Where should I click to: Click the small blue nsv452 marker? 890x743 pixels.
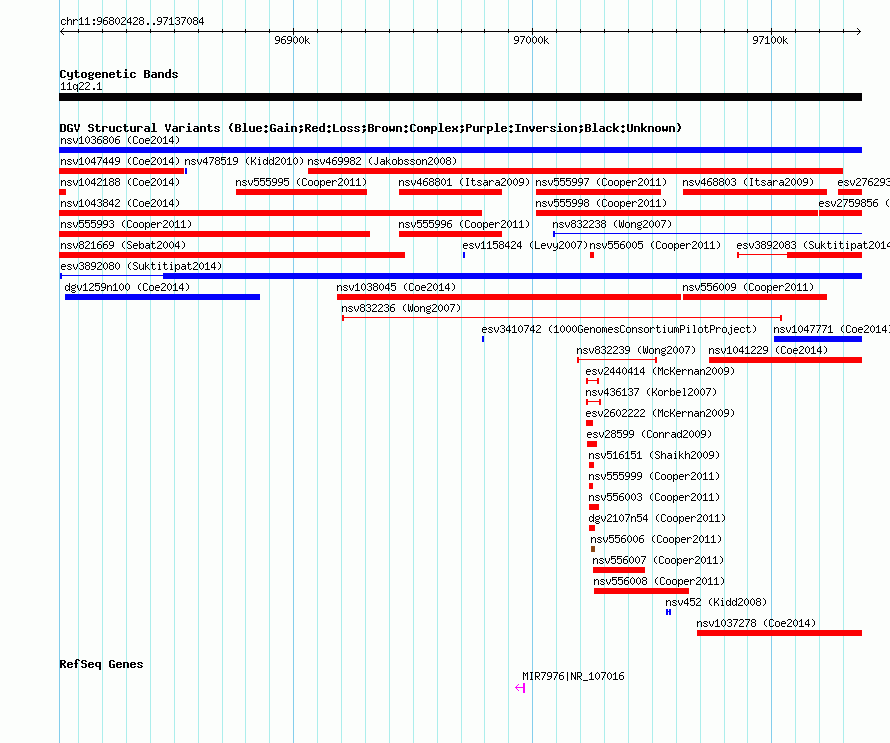coord(669,612)
